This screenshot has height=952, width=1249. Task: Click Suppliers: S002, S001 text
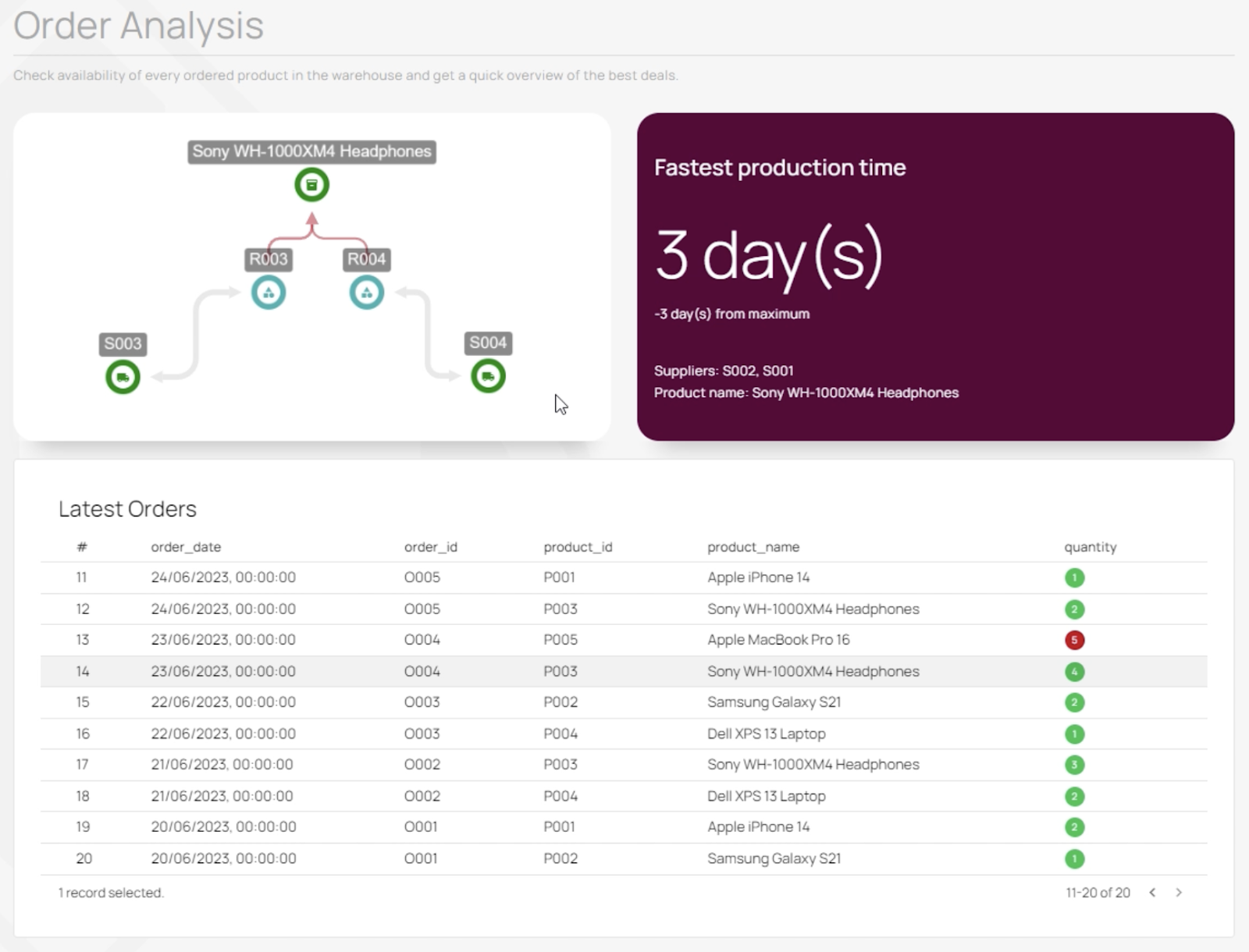[724, 371]
